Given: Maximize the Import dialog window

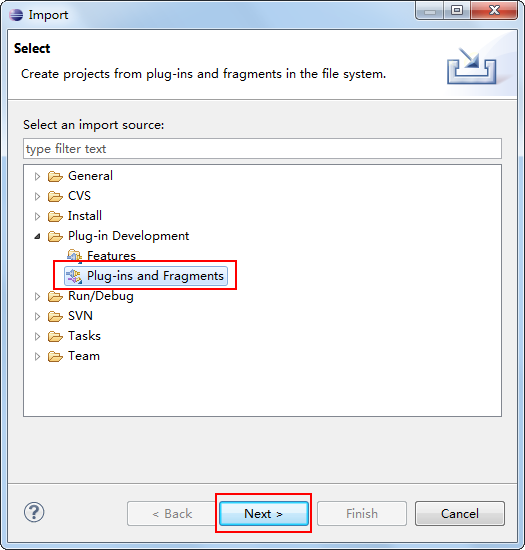Looking at the screenshot, I should pos(457,11).
